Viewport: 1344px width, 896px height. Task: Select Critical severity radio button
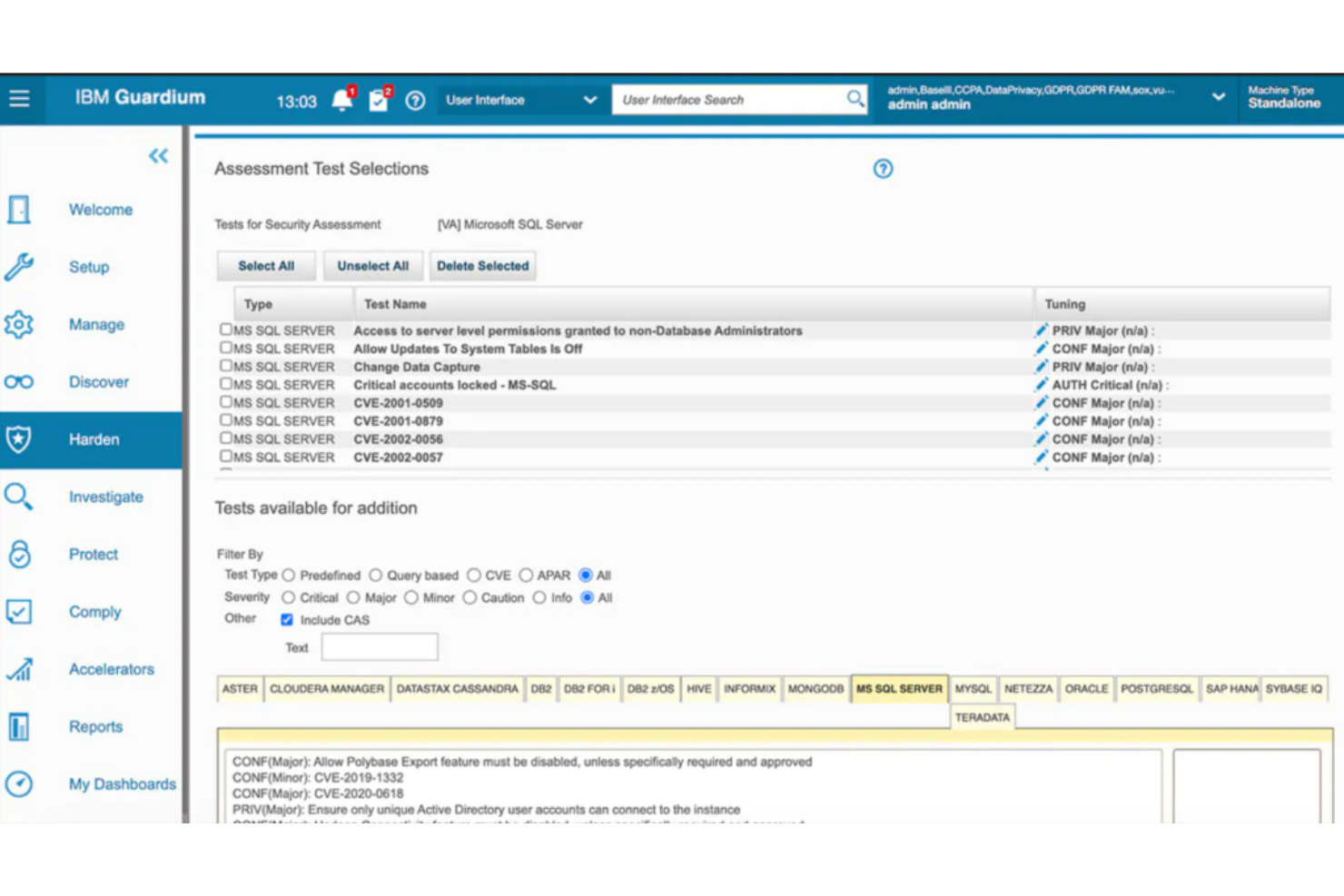[x=289, y=598]
